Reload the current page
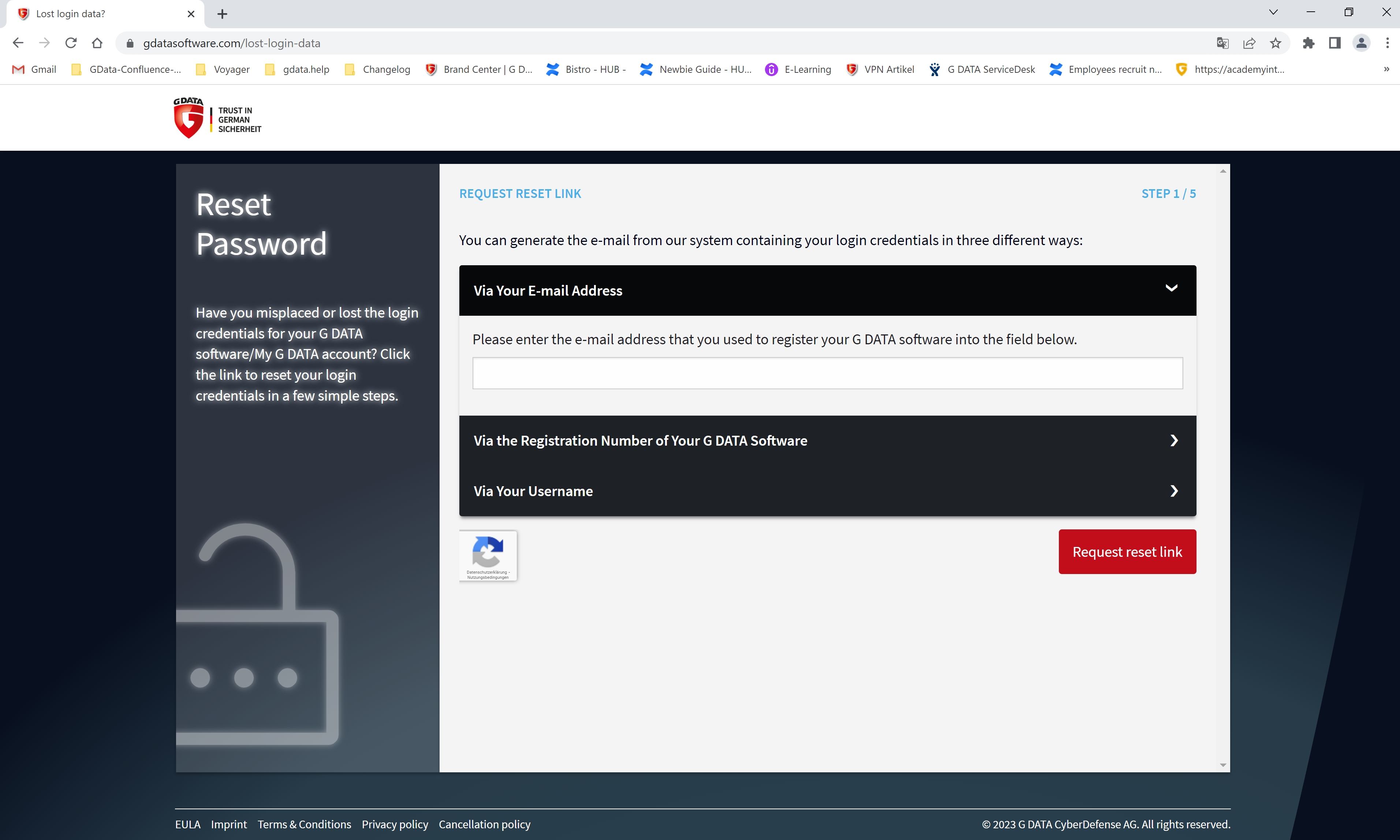 coord(71,43)
